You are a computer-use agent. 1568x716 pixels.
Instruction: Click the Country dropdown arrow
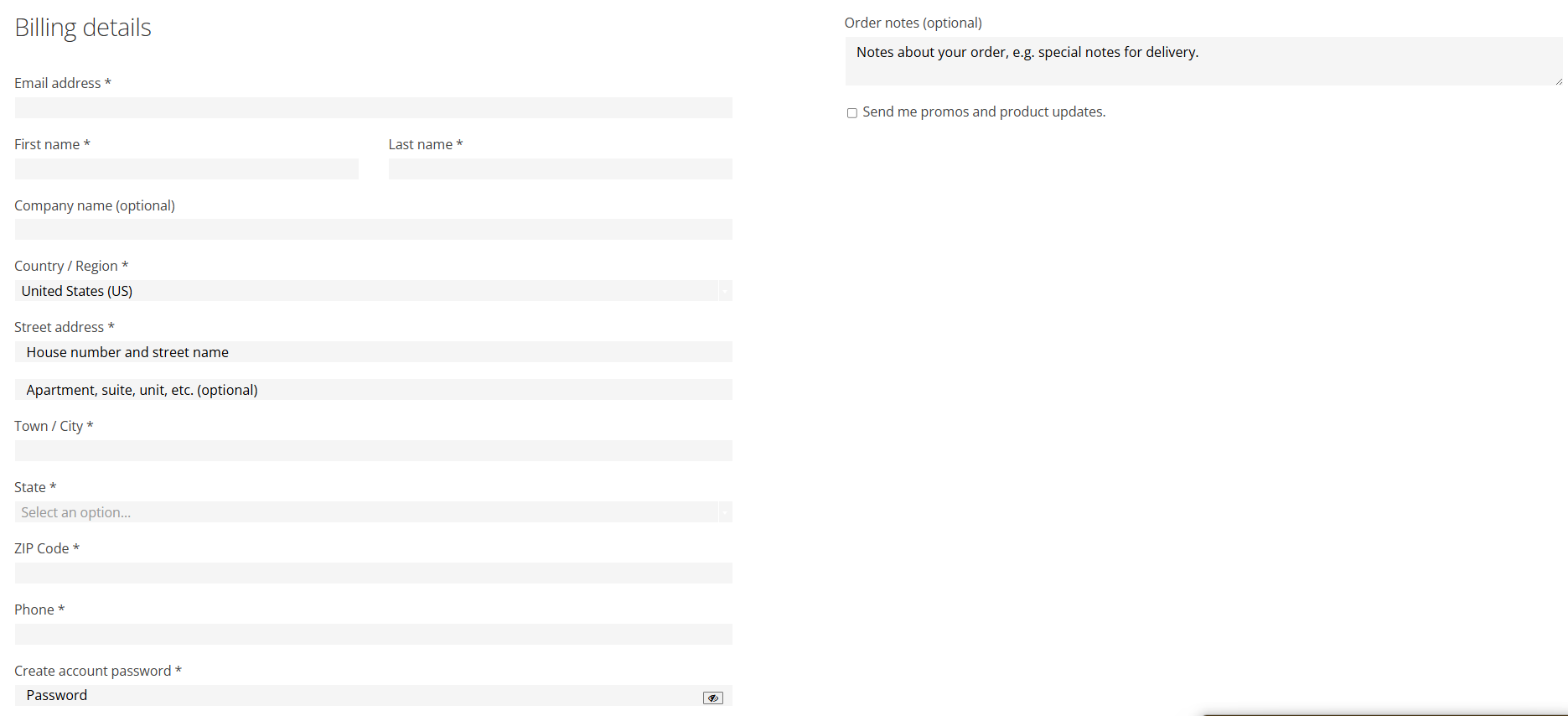(725, 291)
